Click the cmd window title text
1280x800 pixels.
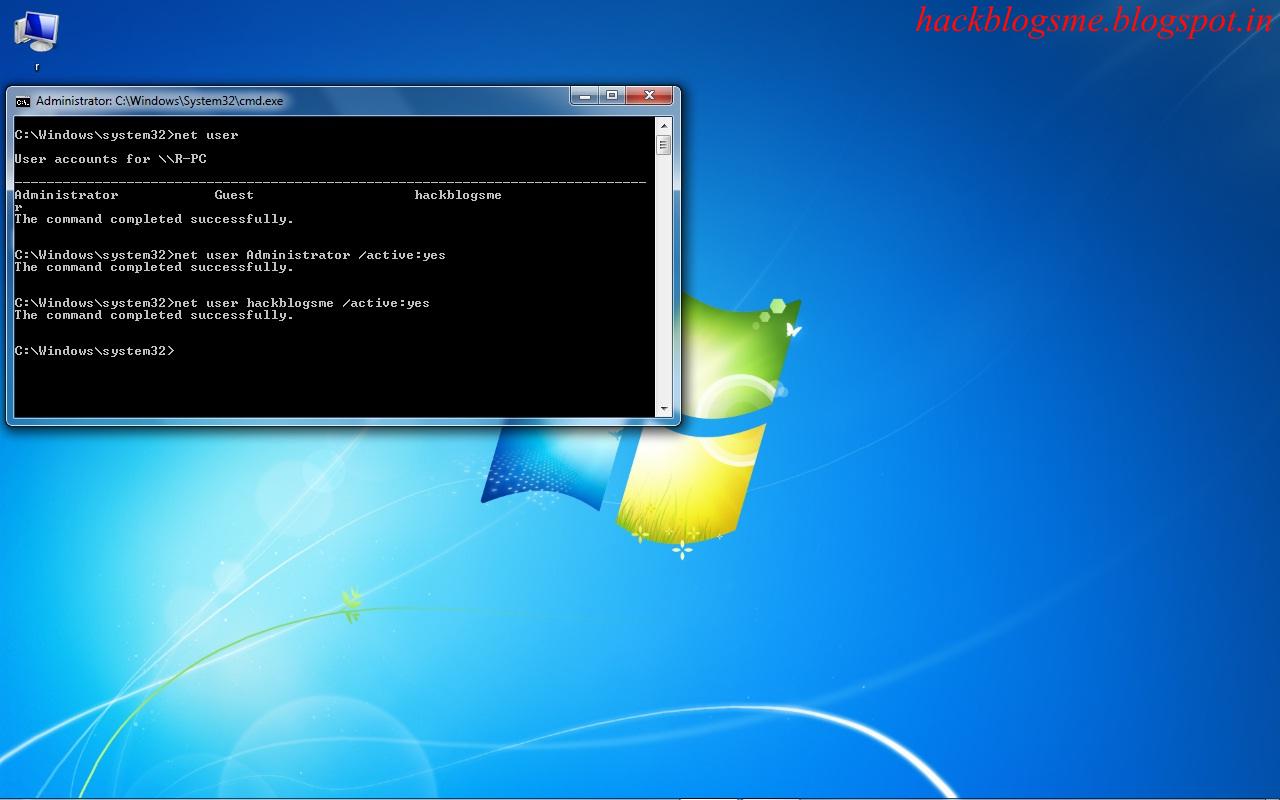(x=159, y=101)
